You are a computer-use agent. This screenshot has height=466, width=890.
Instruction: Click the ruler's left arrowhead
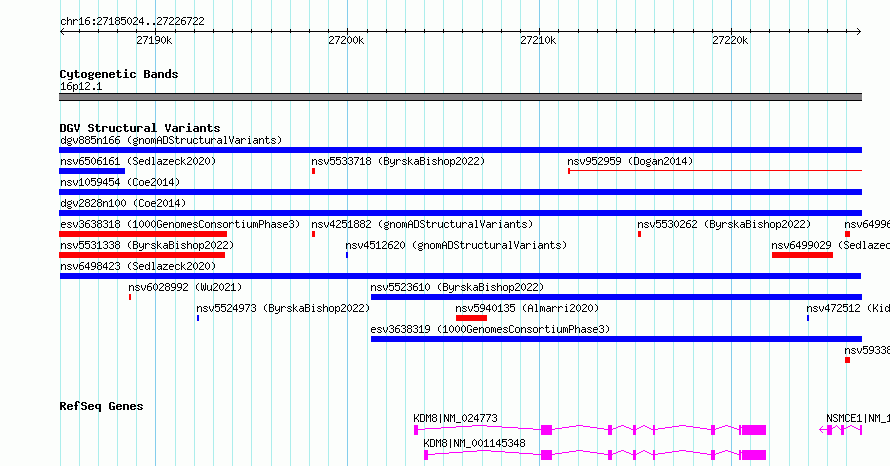(62, 32)
